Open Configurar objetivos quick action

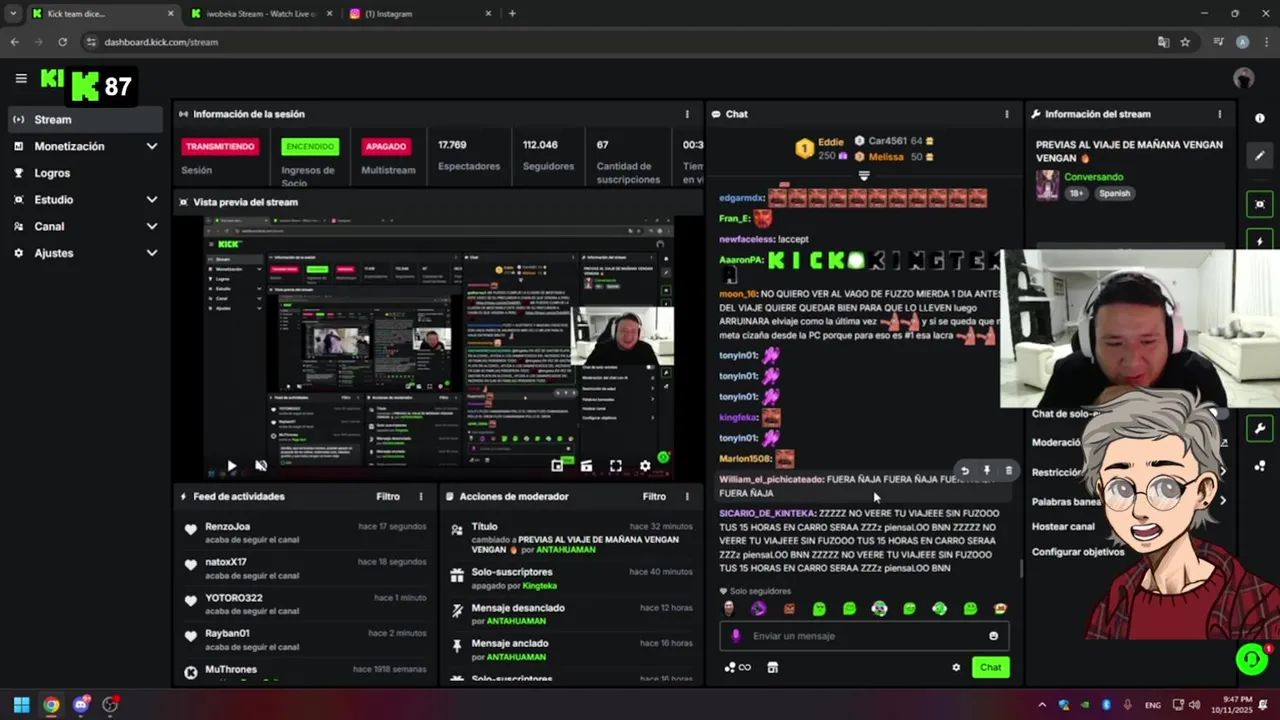1078,552
